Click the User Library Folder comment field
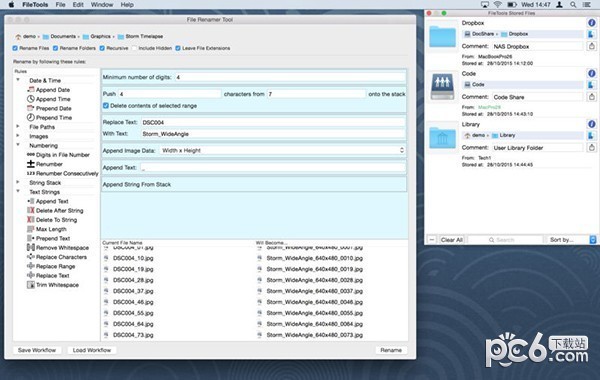Screen dimensions: 600x380 click(x=537, y=148)
